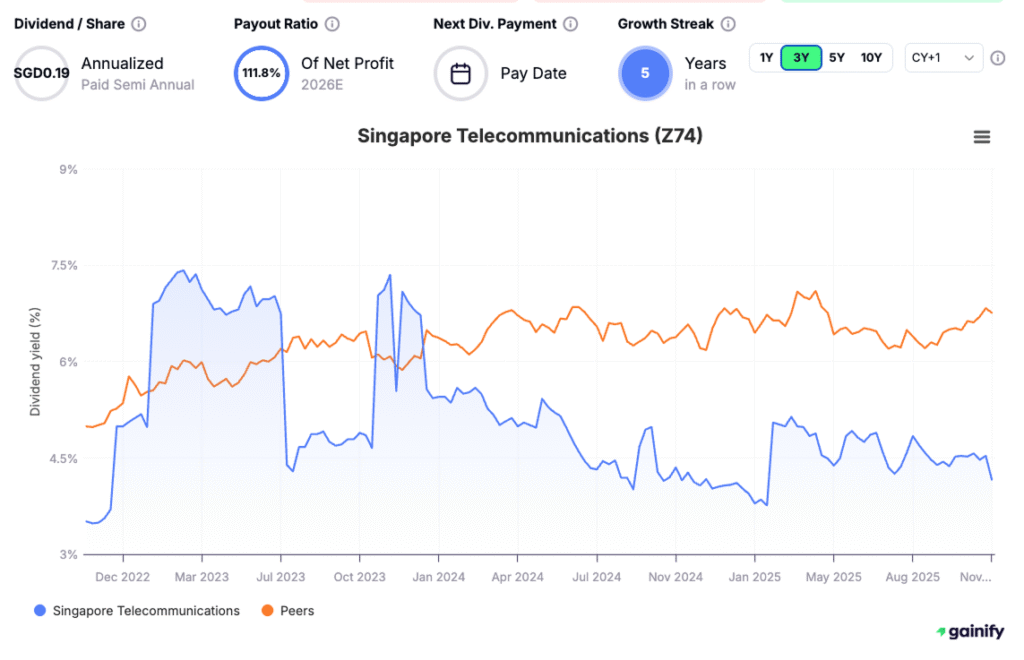This screenshot has width=1024, height=660.
Task: Click the Gainify logo icon
Action: tap(939, 631)
